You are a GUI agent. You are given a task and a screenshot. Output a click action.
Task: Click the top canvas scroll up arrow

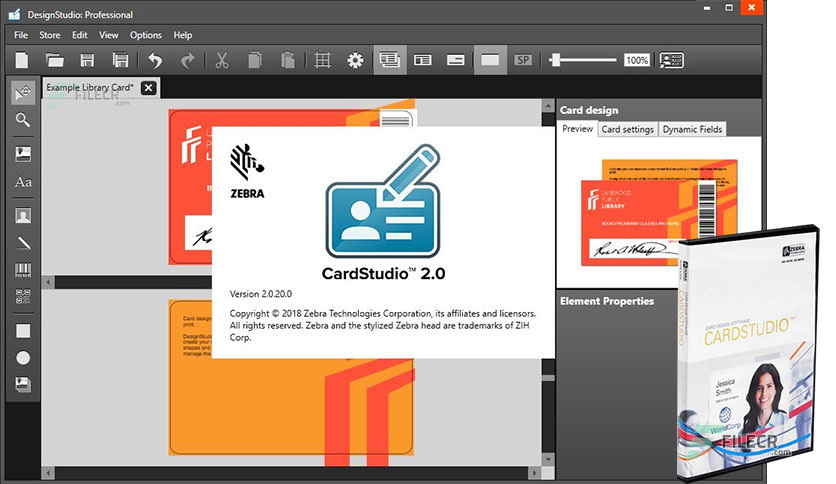pyautogui.click(x=548, y=106)
